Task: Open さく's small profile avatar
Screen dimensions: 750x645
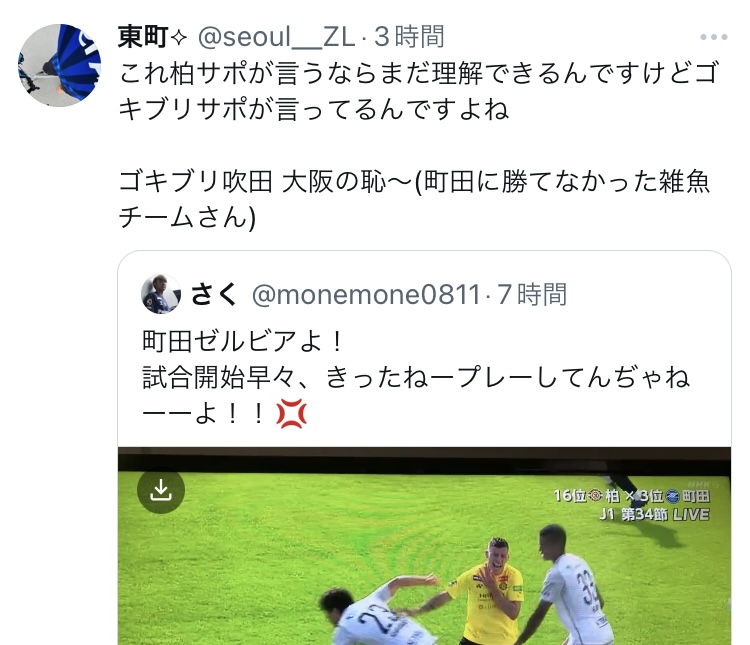Action: [161, 294]
